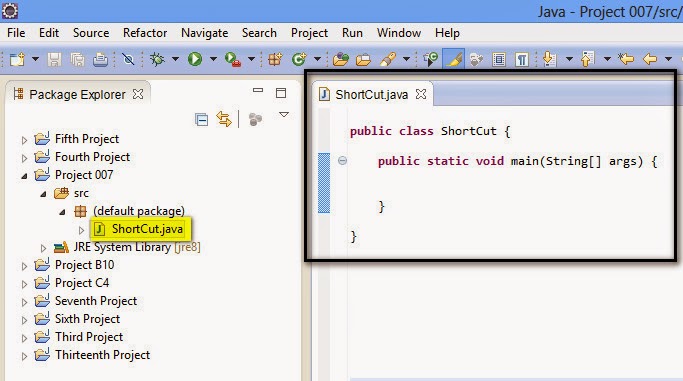
Task: Click the Focus on Active Task icon
Action: coord(255,119)
